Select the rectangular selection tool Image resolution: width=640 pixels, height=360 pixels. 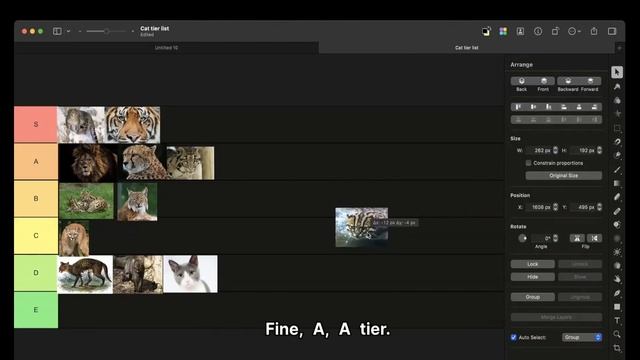click(x=617, y=128)
